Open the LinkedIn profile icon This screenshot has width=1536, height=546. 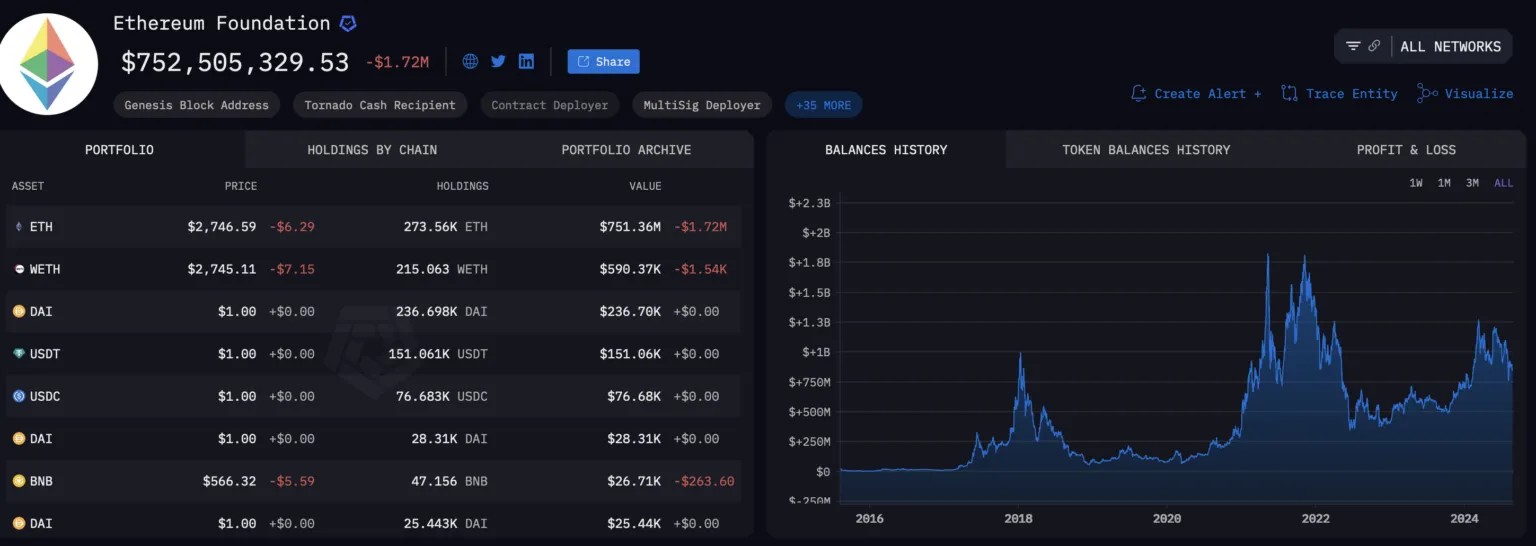526,61
